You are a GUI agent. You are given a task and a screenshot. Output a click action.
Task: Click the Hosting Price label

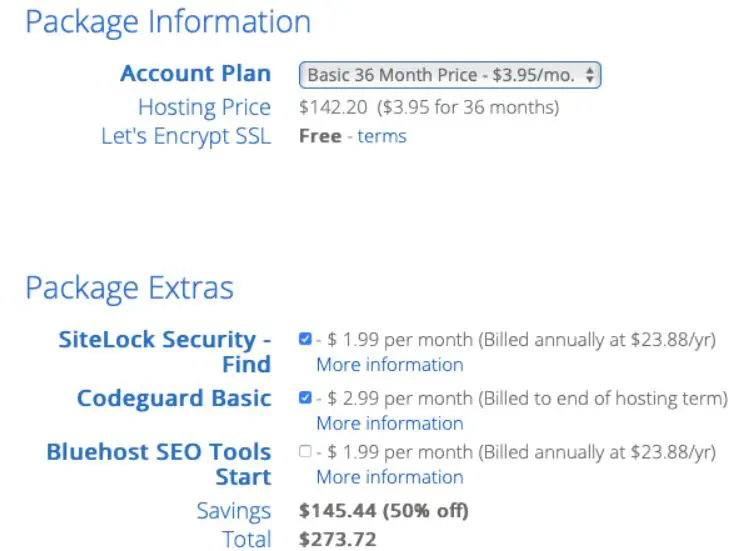coord(204,107)
